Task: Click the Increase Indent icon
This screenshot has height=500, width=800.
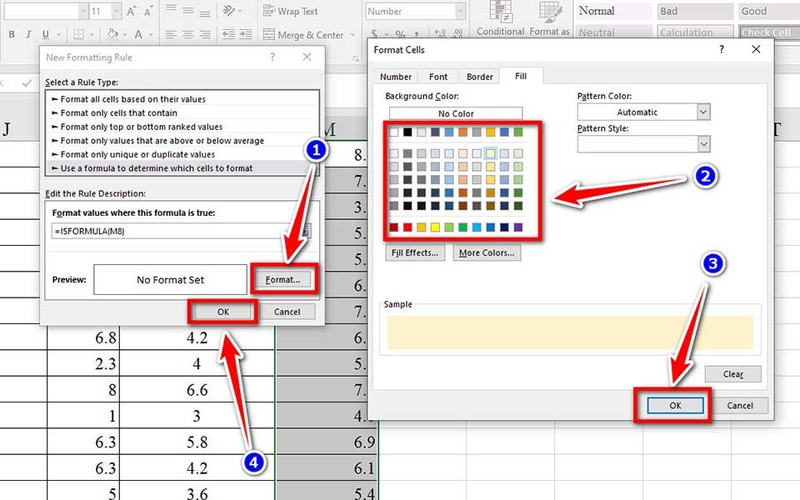Action: [246, 34]
